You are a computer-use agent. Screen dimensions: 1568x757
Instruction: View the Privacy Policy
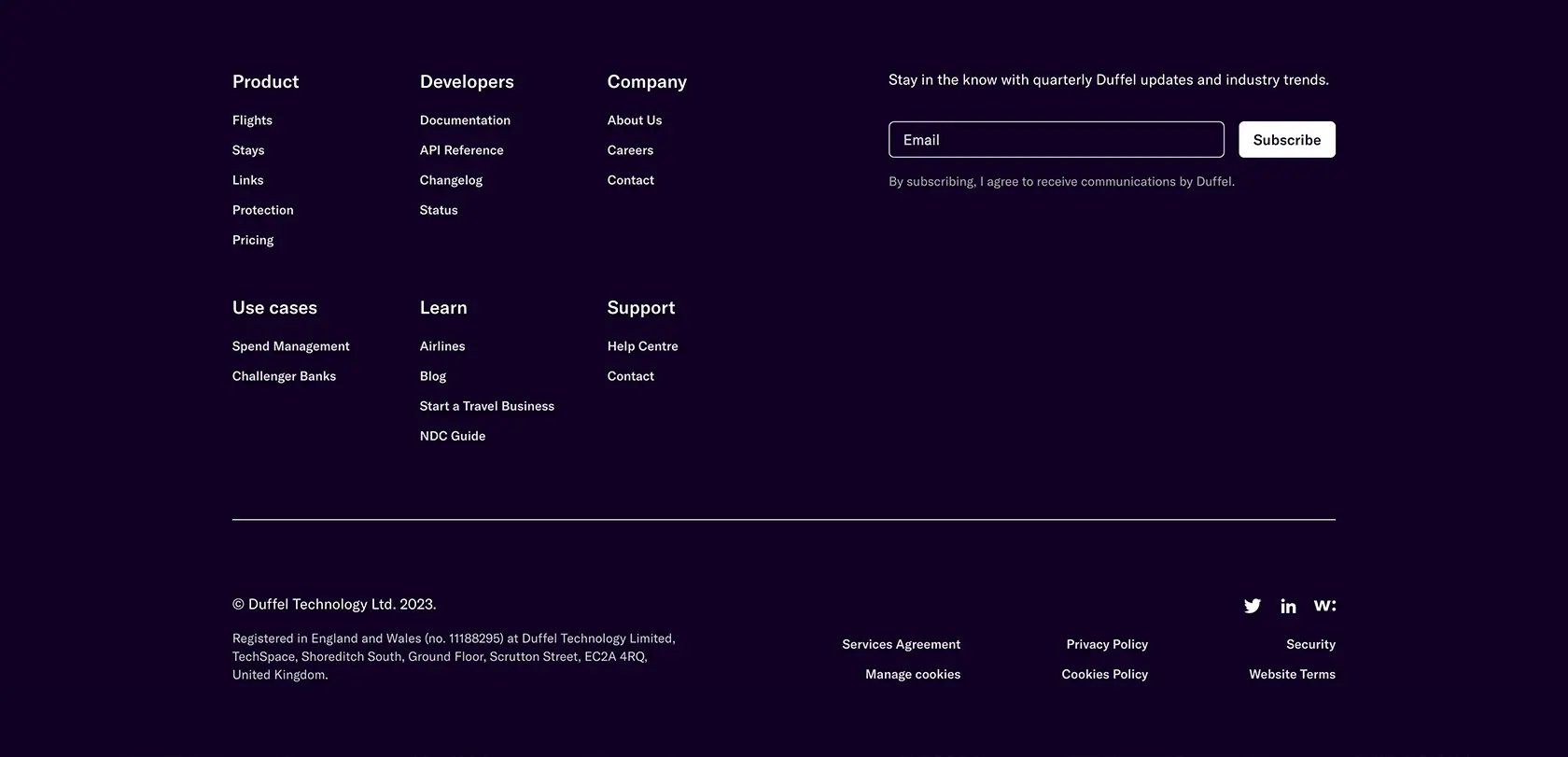(x=1107, y=644)
